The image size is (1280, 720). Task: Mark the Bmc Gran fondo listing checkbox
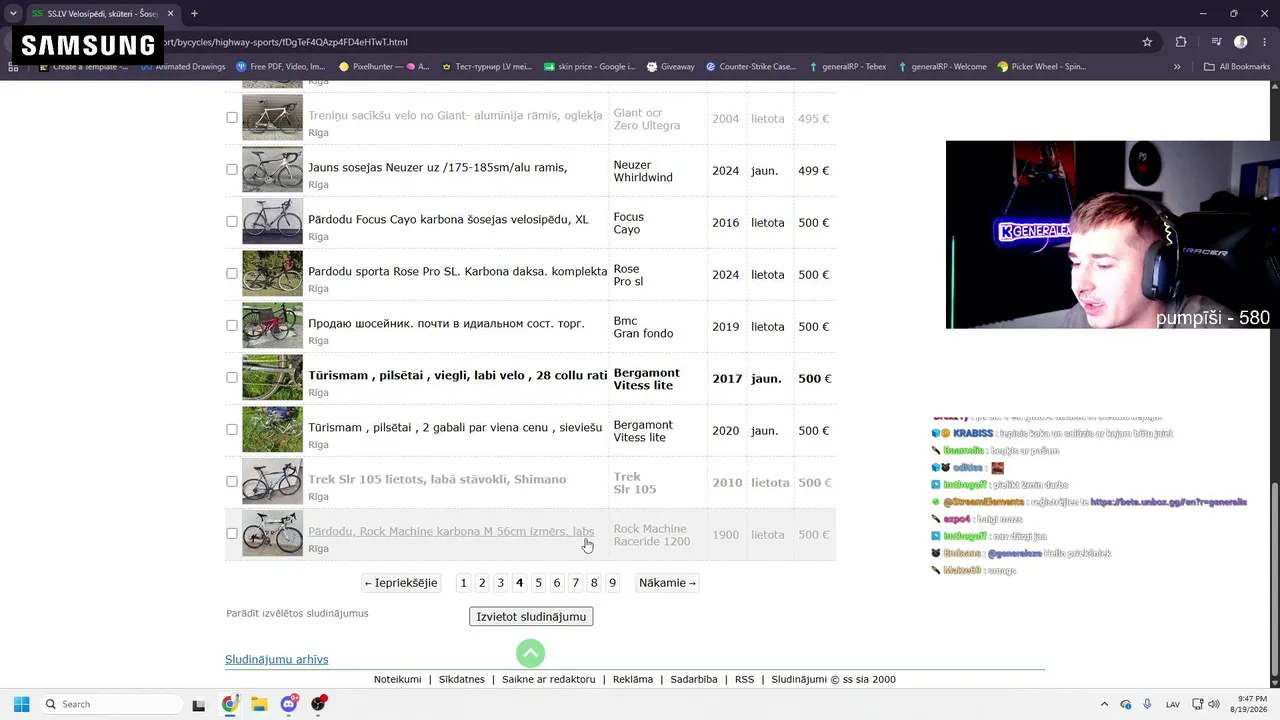232,325
